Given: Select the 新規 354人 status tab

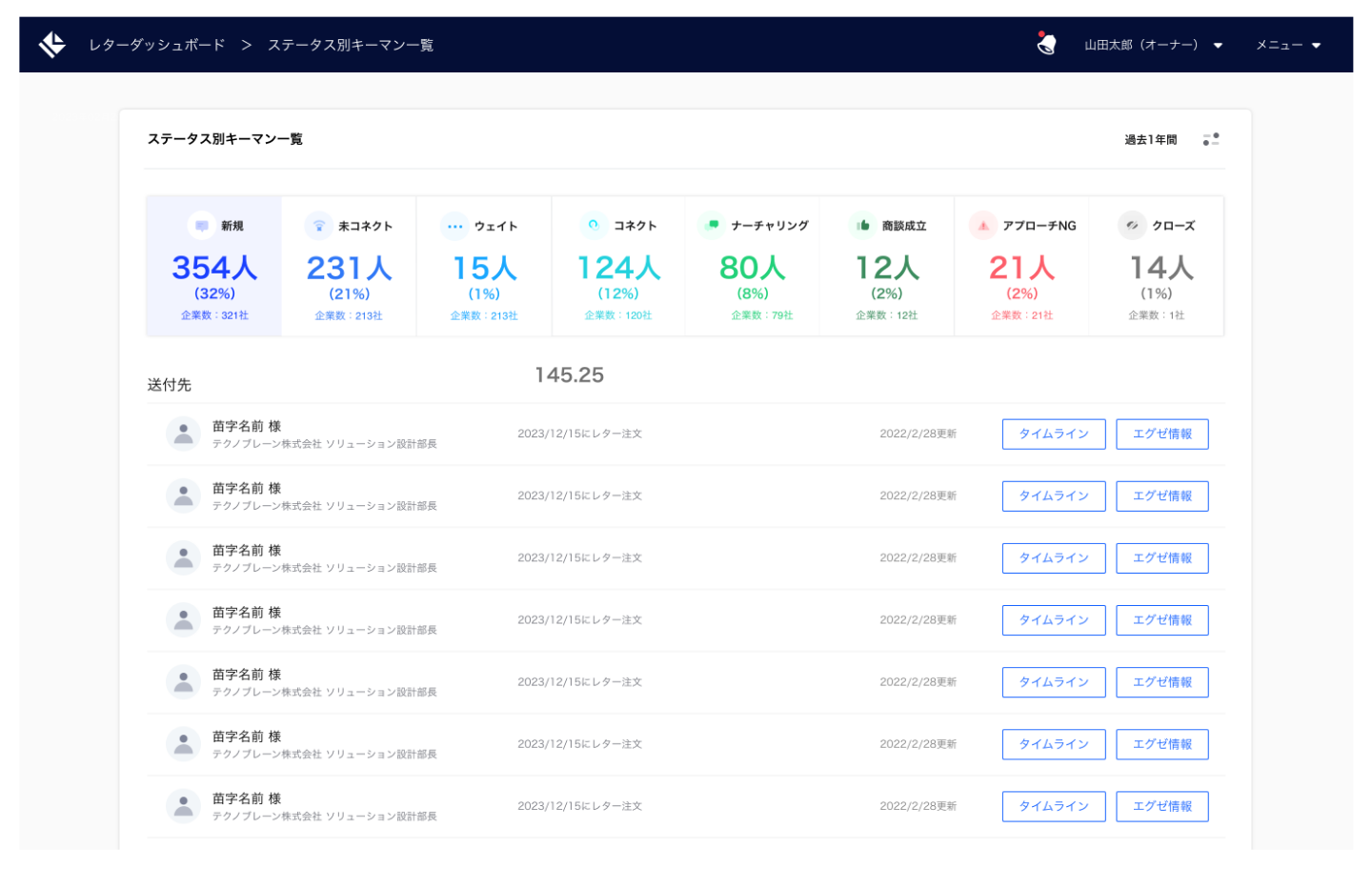Looking at the screenshot, I should pos(214,267).
